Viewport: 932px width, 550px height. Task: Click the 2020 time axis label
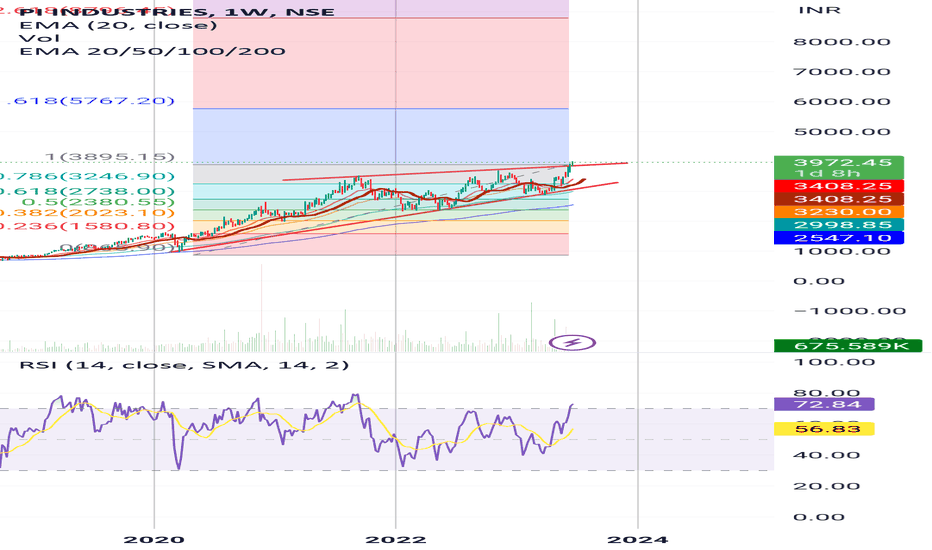click(x=154, y=540)
